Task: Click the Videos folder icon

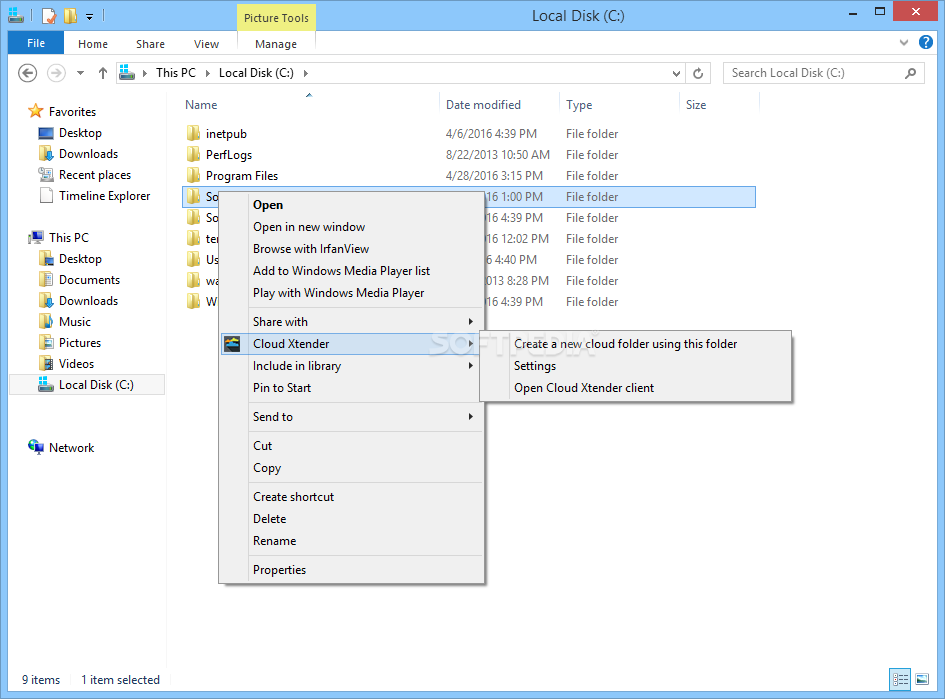Action: [46, 363]
